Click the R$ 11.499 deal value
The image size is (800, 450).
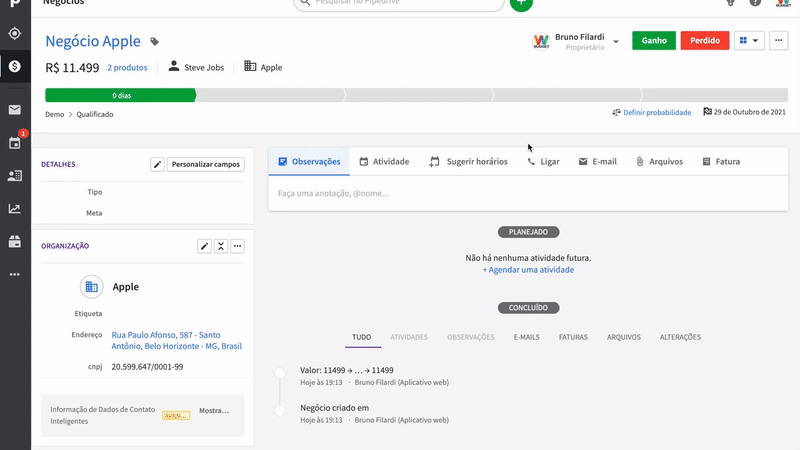pyautogui.click(x=72, y=68)
